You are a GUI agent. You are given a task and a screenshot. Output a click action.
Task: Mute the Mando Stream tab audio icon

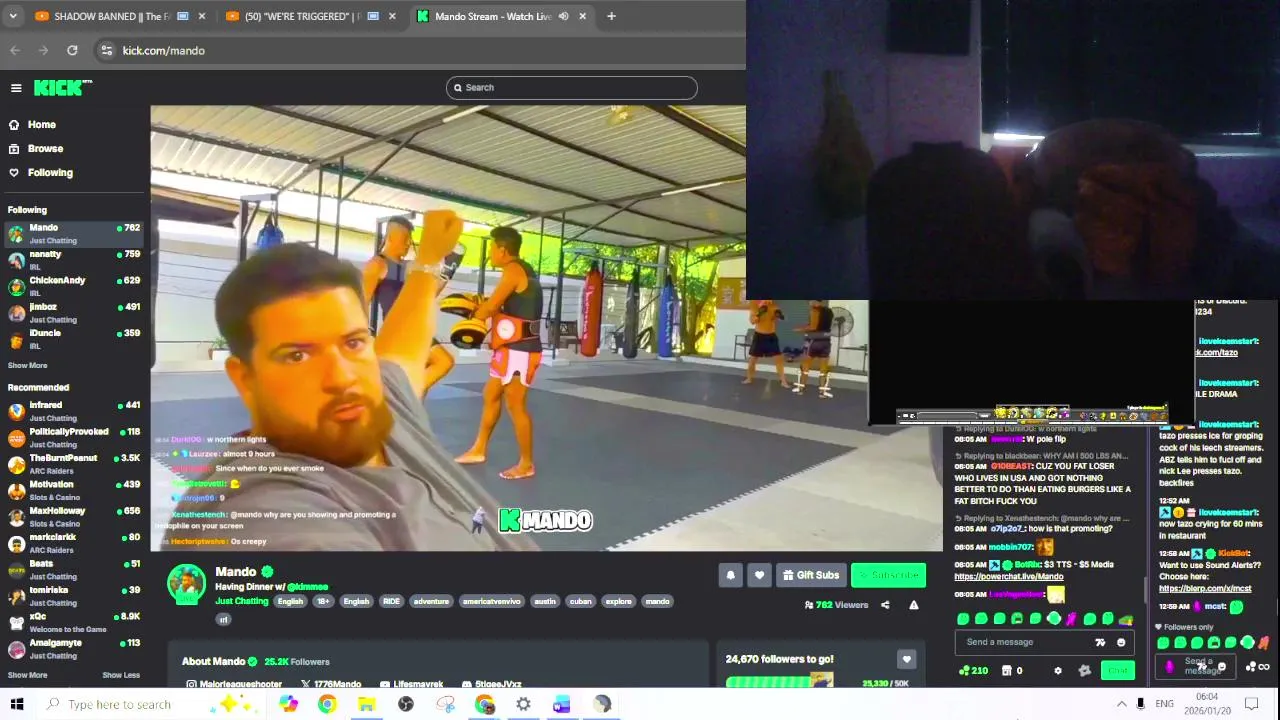click(563, 16)
